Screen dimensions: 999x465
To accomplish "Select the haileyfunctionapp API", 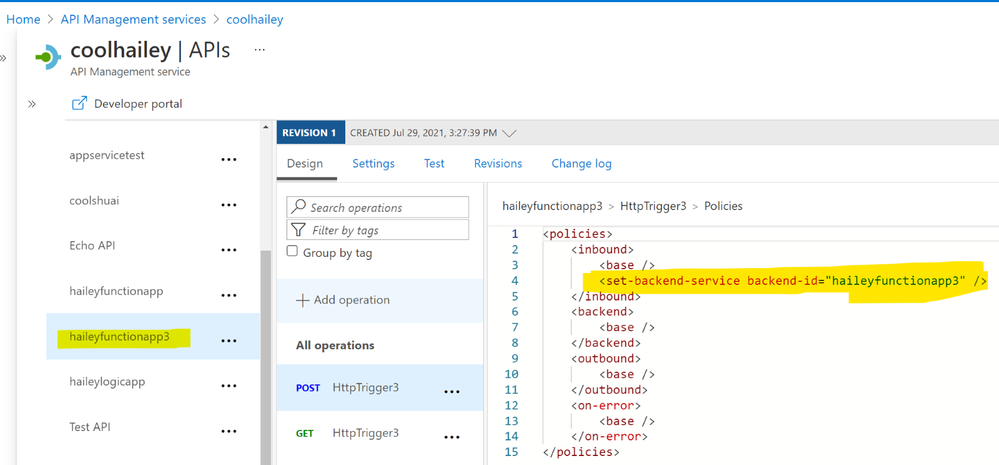I will [x=117, y=291].
